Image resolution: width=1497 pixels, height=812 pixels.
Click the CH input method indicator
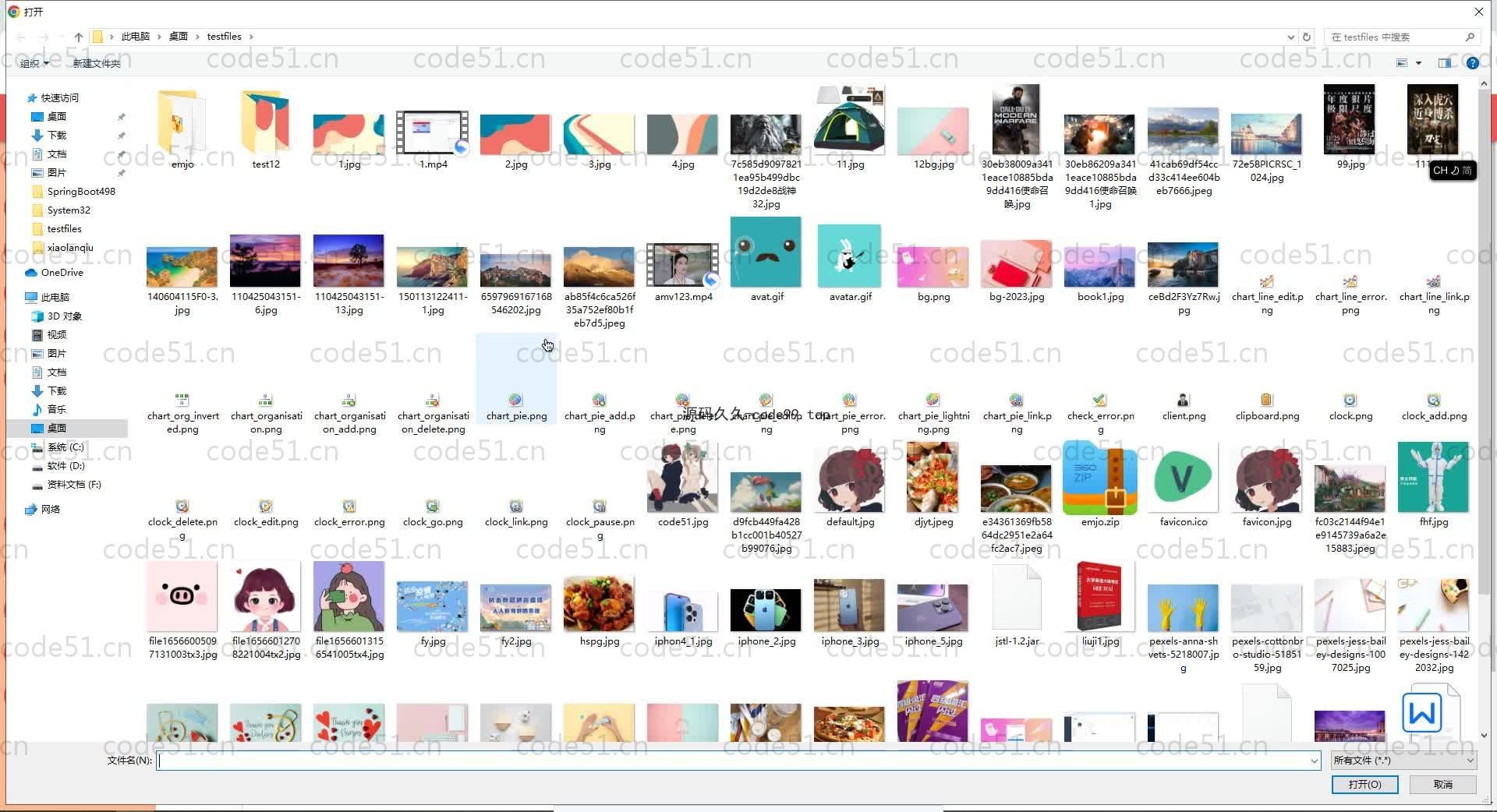1453,170
